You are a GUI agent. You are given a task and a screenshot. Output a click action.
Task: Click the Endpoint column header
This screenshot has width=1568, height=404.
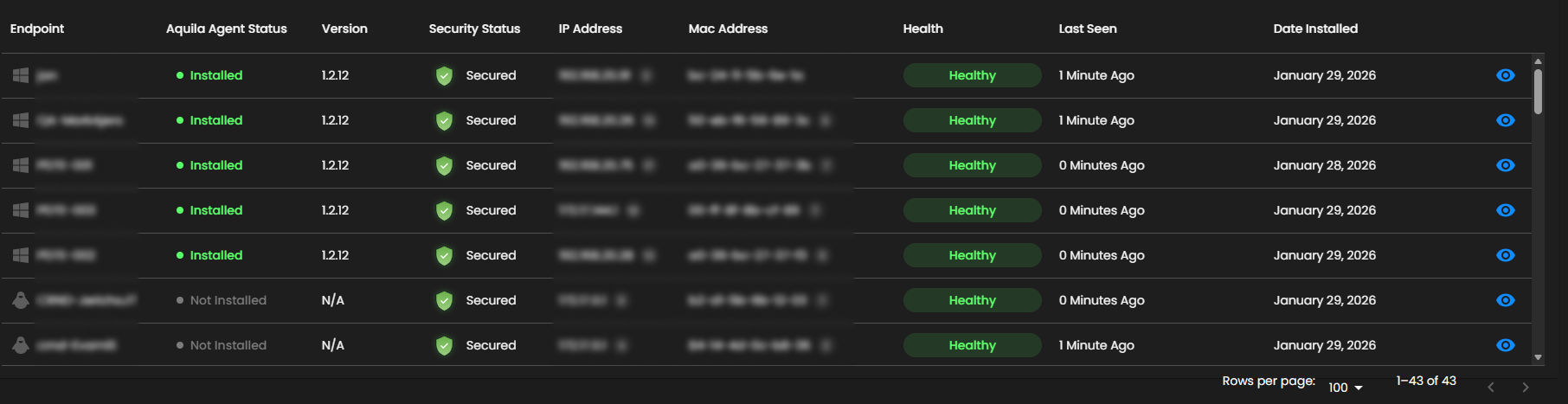[x=37, y=29]
